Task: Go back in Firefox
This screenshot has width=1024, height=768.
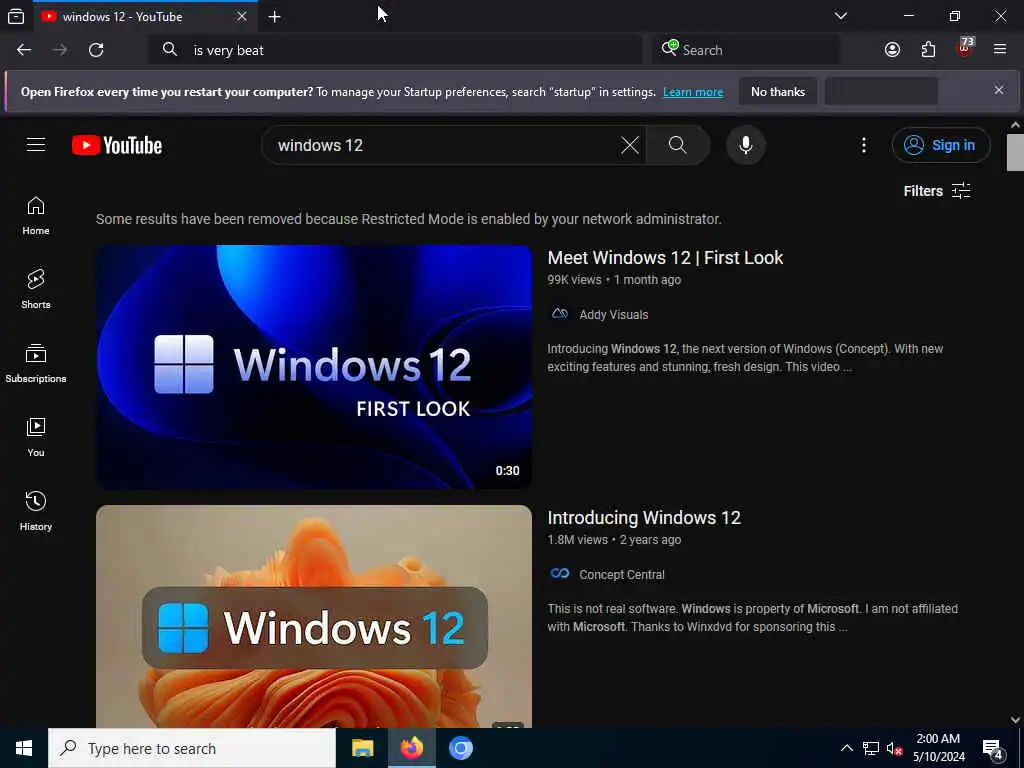Action: click(24, 50)
